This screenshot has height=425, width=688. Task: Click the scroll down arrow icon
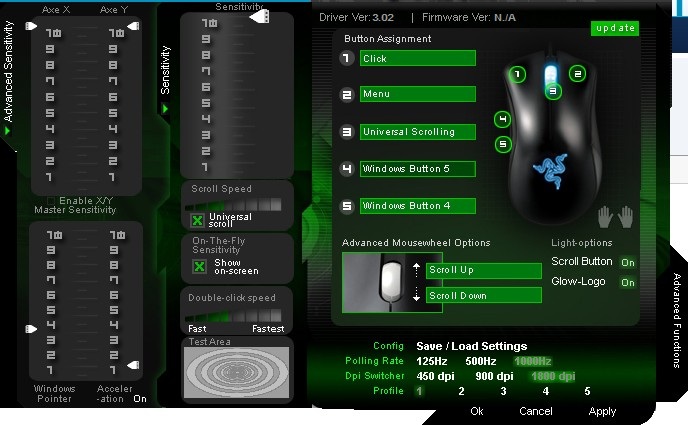click(416, 295)
